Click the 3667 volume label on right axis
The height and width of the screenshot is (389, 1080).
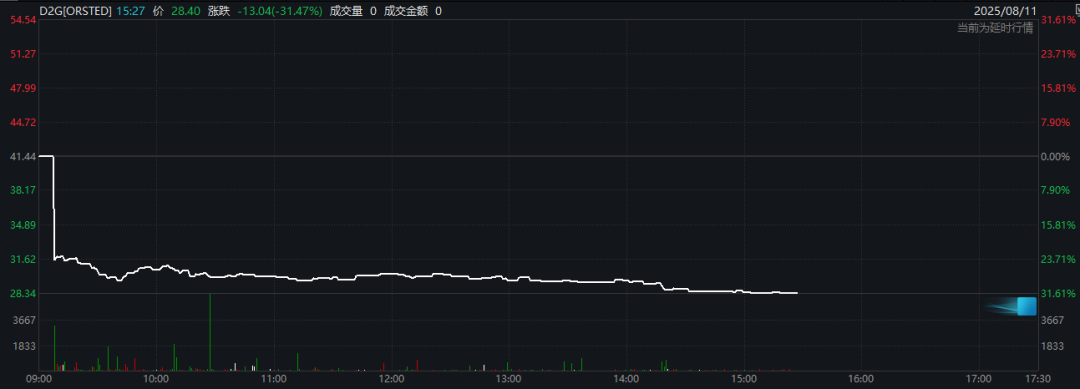click(1051, 320)
